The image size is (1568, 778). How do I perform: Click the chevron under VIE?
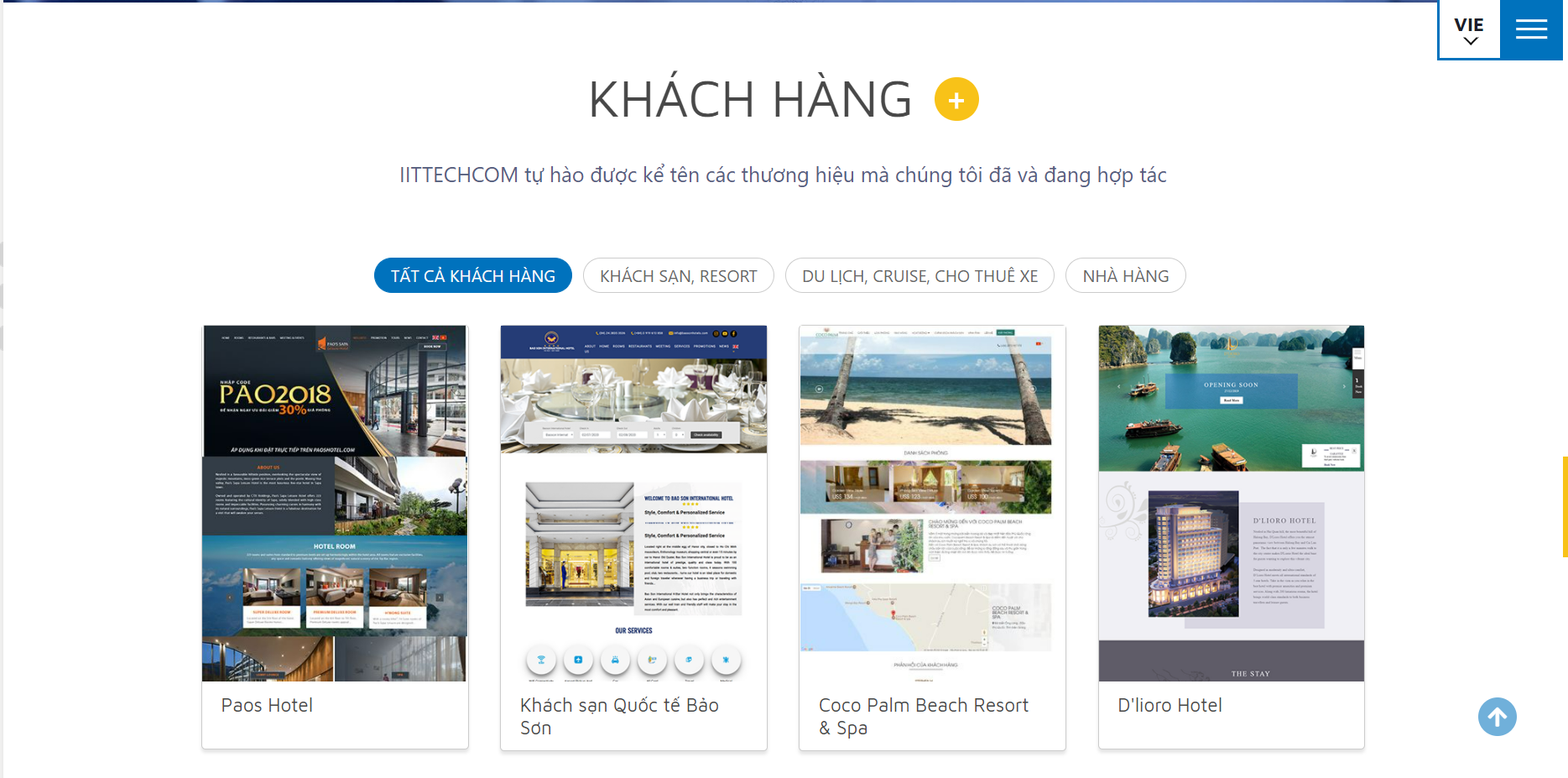pos(1470,41)
